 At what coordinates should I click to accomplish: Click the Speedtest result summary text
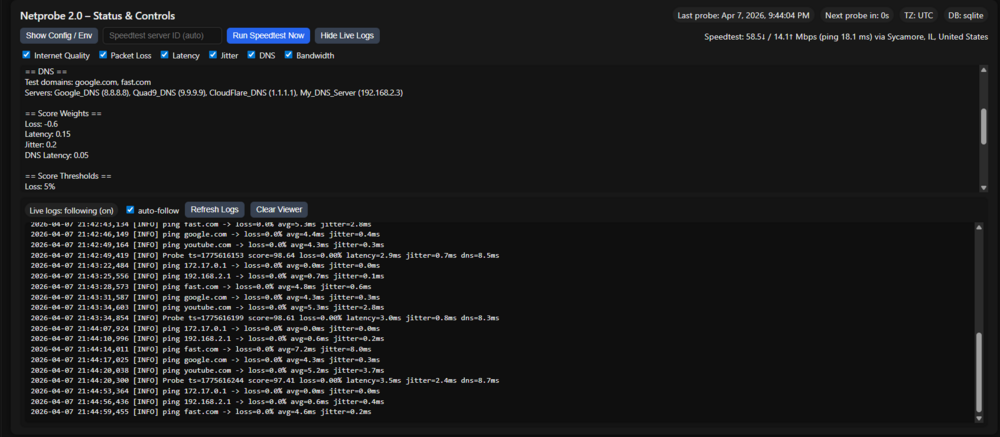pyautogui.click(x=846, y=37)
